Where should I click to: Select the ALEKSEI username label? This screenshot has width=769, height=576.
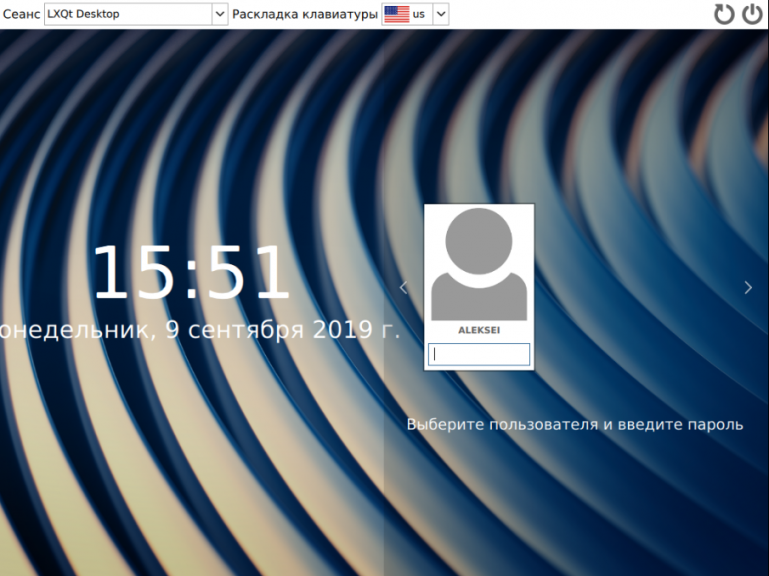[x=478, y=330]
